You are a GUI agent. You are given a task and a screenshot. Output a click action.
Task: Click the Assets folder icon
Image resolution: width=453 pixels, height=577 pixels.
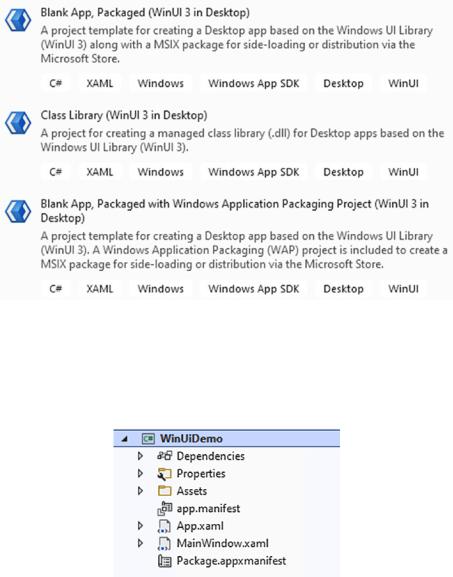[164, 491]
